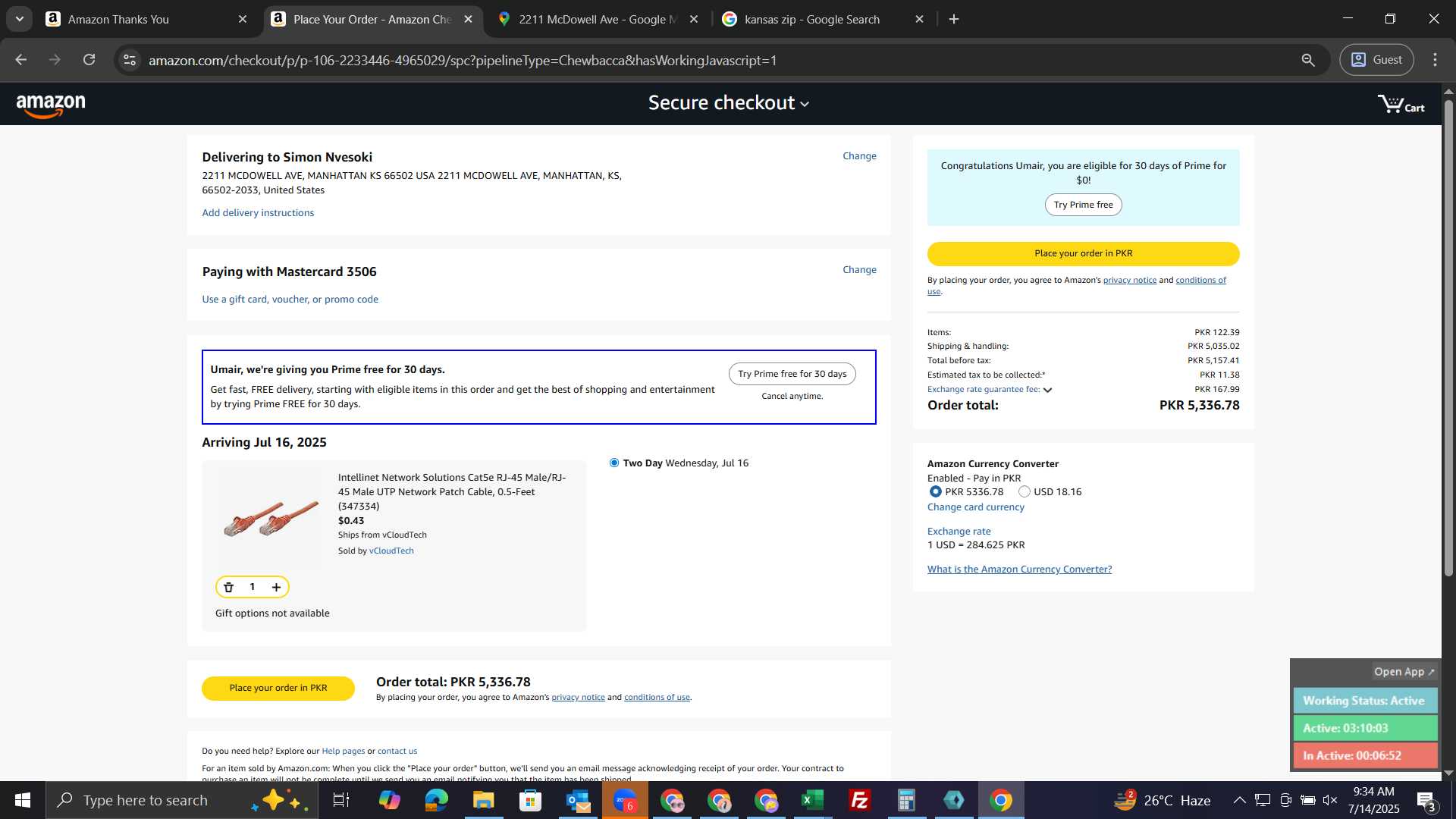Click the bottom Place your order in PKR button
The height and width of the screenshot is (819, 1456).
[278, 689]
